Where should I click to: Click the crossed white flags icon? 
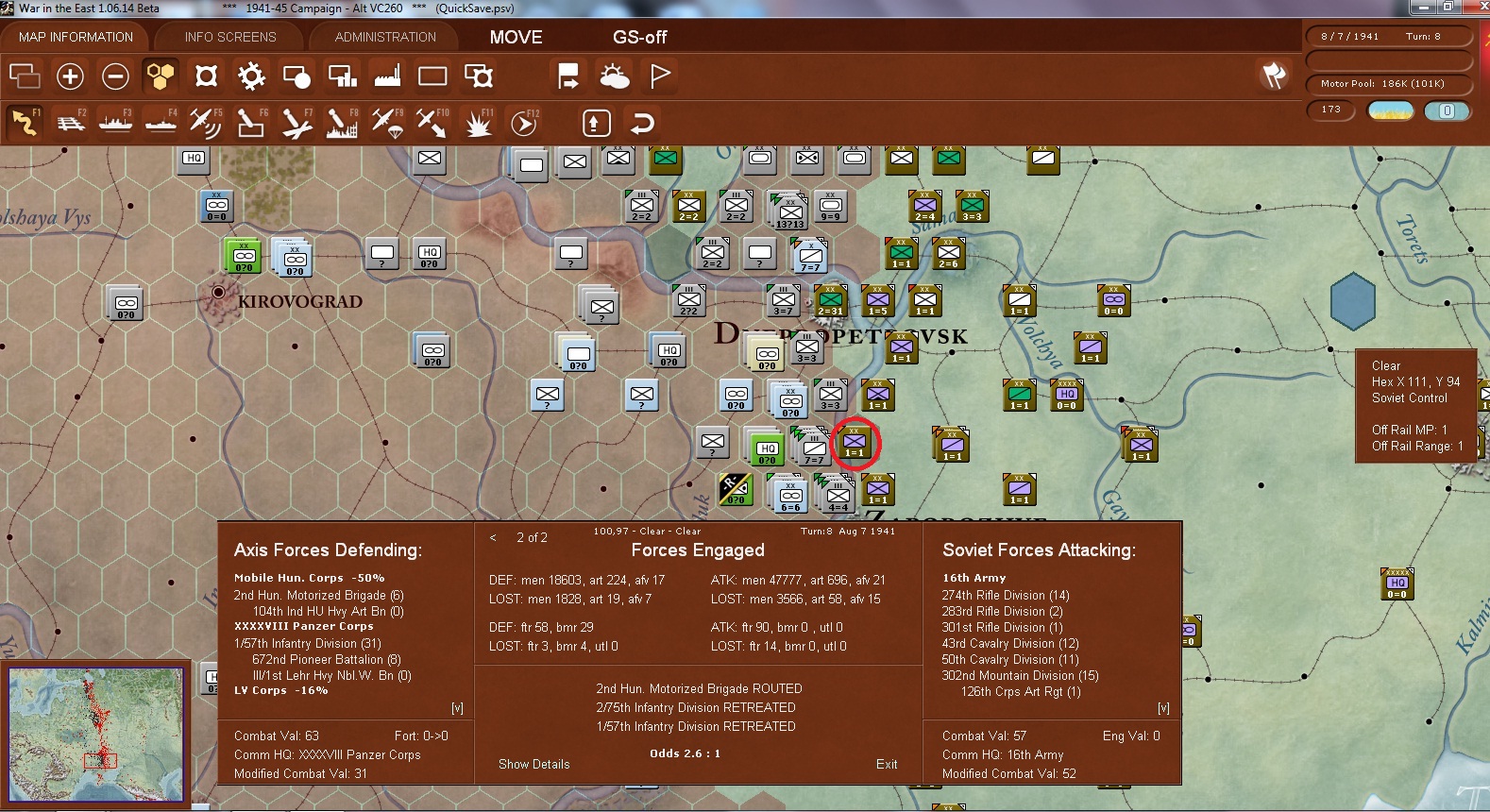click(1275, 76)
